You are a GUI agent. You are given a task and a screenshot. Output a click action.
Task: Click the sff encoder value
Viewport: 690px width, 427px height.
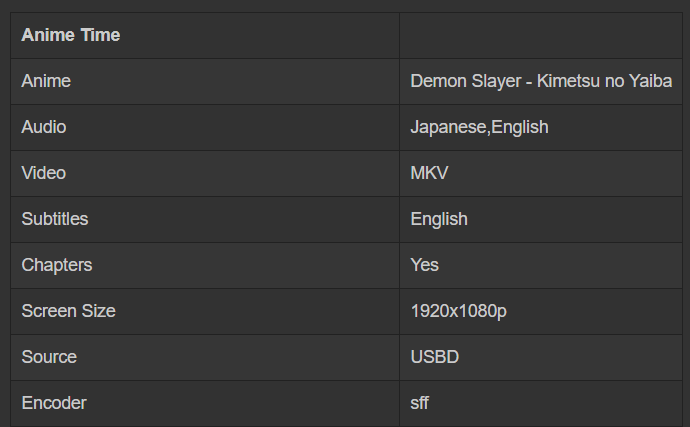(419, 403)
